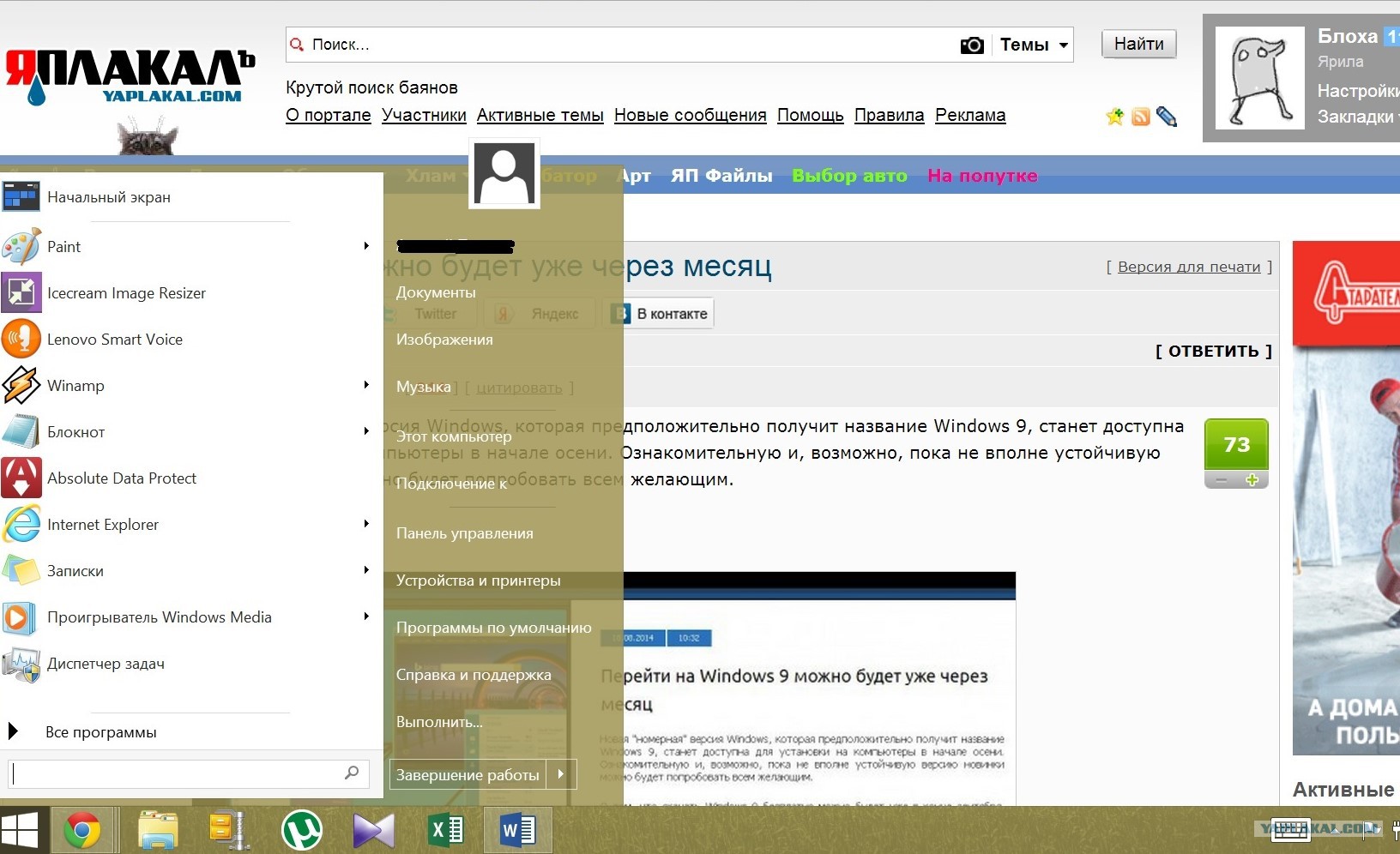
Task: Open Справка и поддержка
Action: click(474, 675)
